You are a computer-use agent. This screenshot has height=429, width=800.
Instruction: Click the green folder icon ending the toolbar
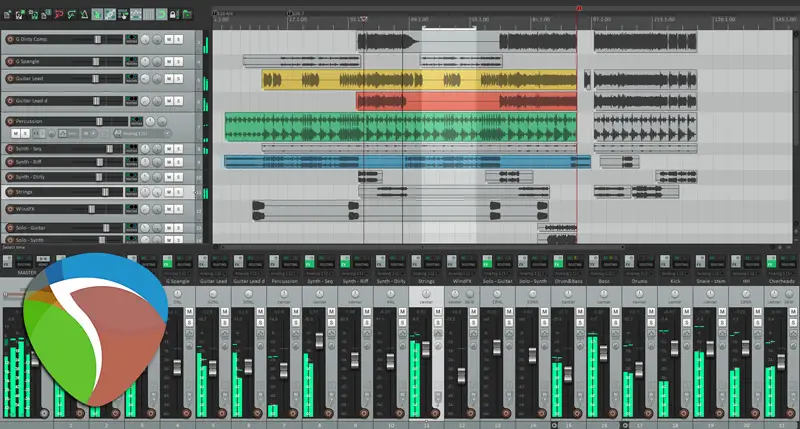coord(187,14)
